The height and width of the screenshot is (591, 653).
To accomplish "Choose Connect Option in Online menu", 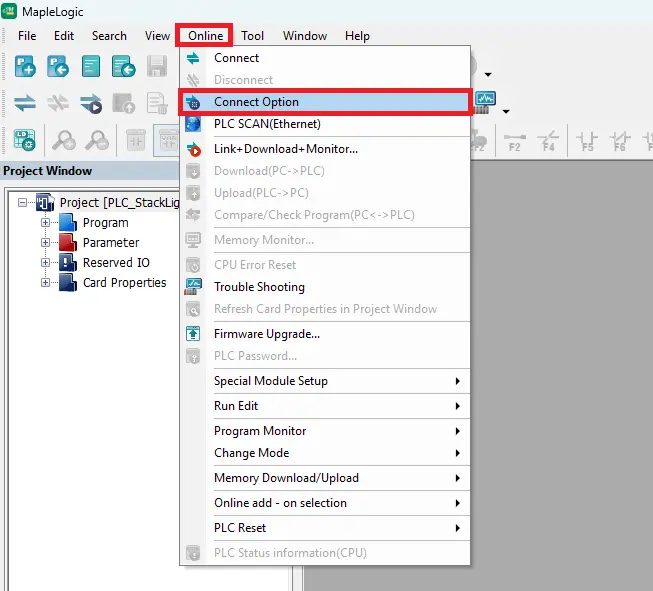I will [325, 102].
